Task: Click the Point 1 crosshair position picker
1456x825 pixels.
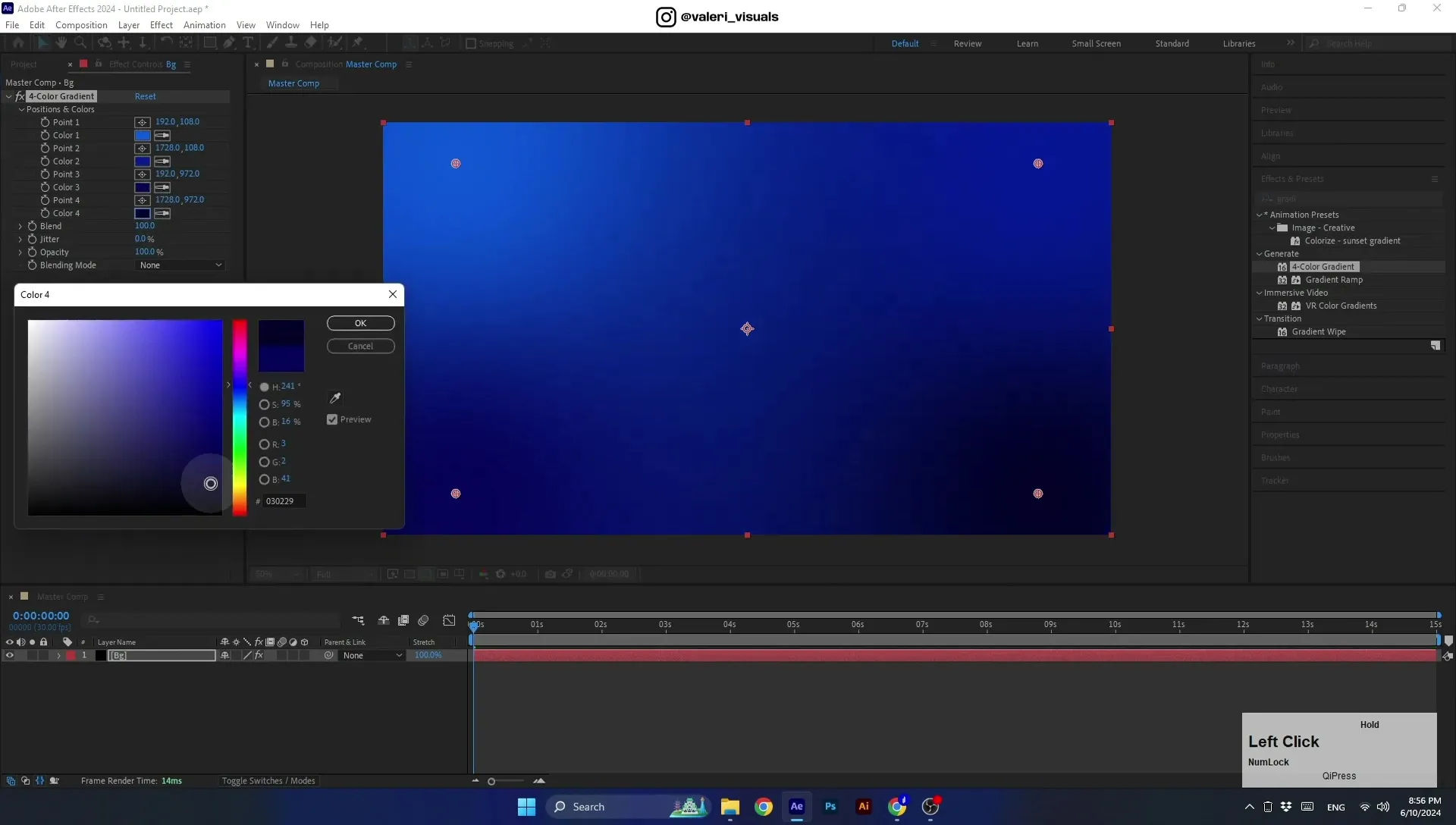Action: (x=142, y=122)
